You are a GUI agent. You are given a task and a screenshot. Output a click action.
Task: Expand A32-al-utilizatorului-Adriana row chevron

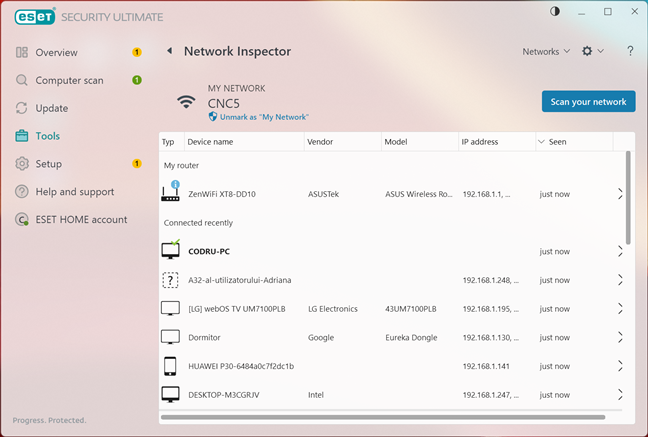pyautogui.click(x=620, y=280)
